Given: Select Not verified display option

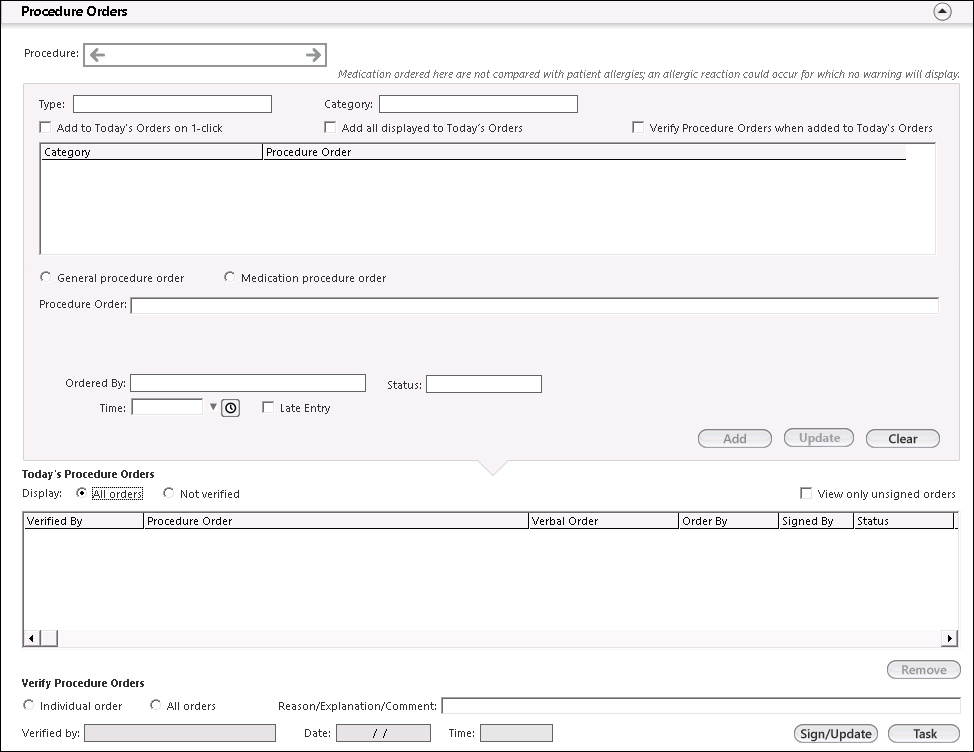Looking at the screenshot, I should pos(168,494).
